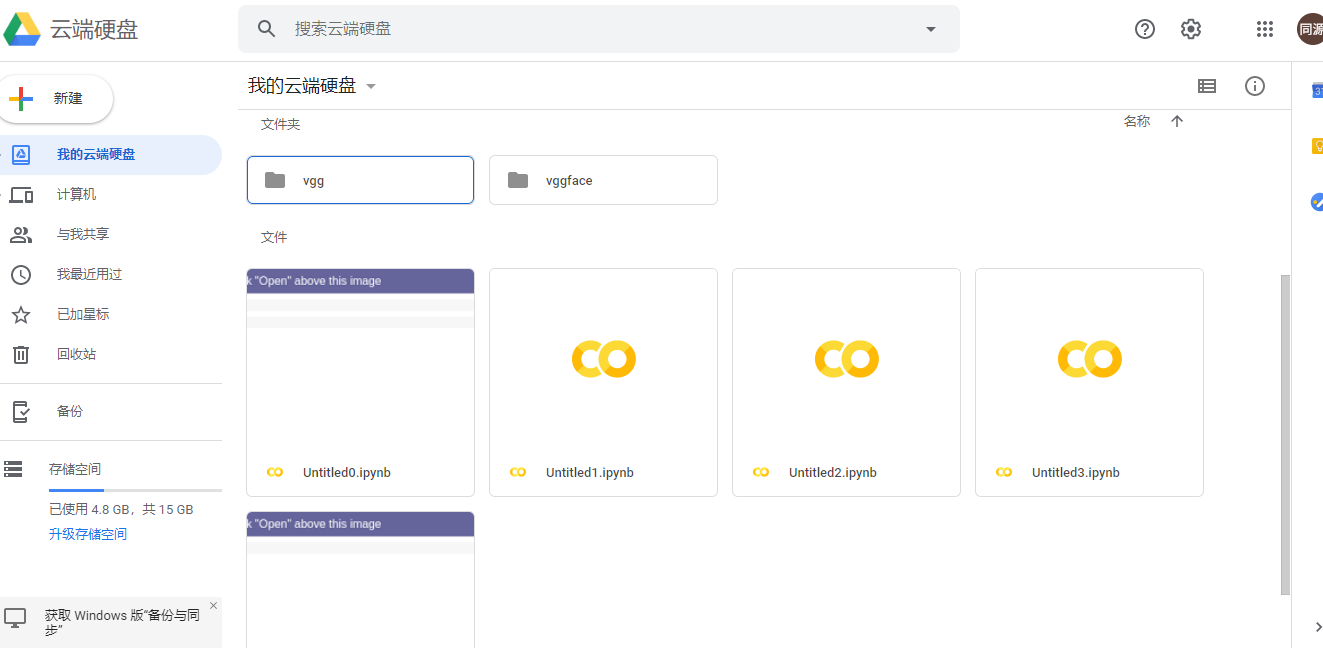
Task: Expand the 计算机 tree in sidebar
Action: coord(3,194)
